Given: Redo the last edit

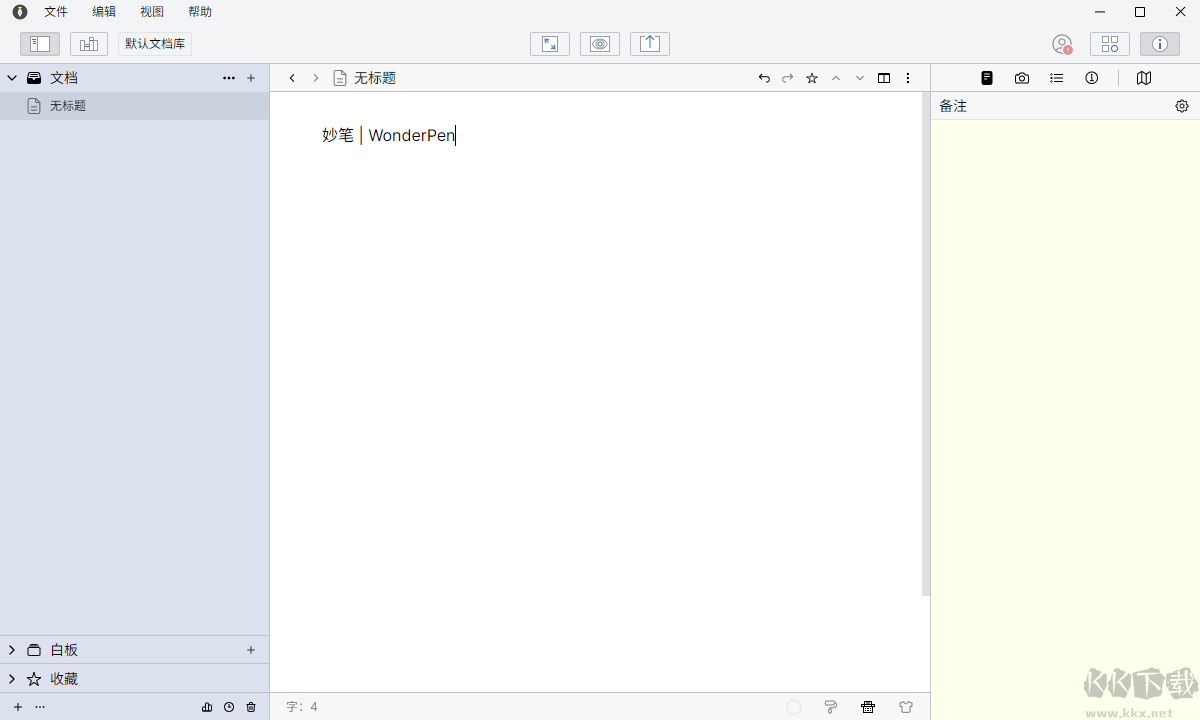Looking at the screenshot, I should pyautogui.click(x=788, y=78).
